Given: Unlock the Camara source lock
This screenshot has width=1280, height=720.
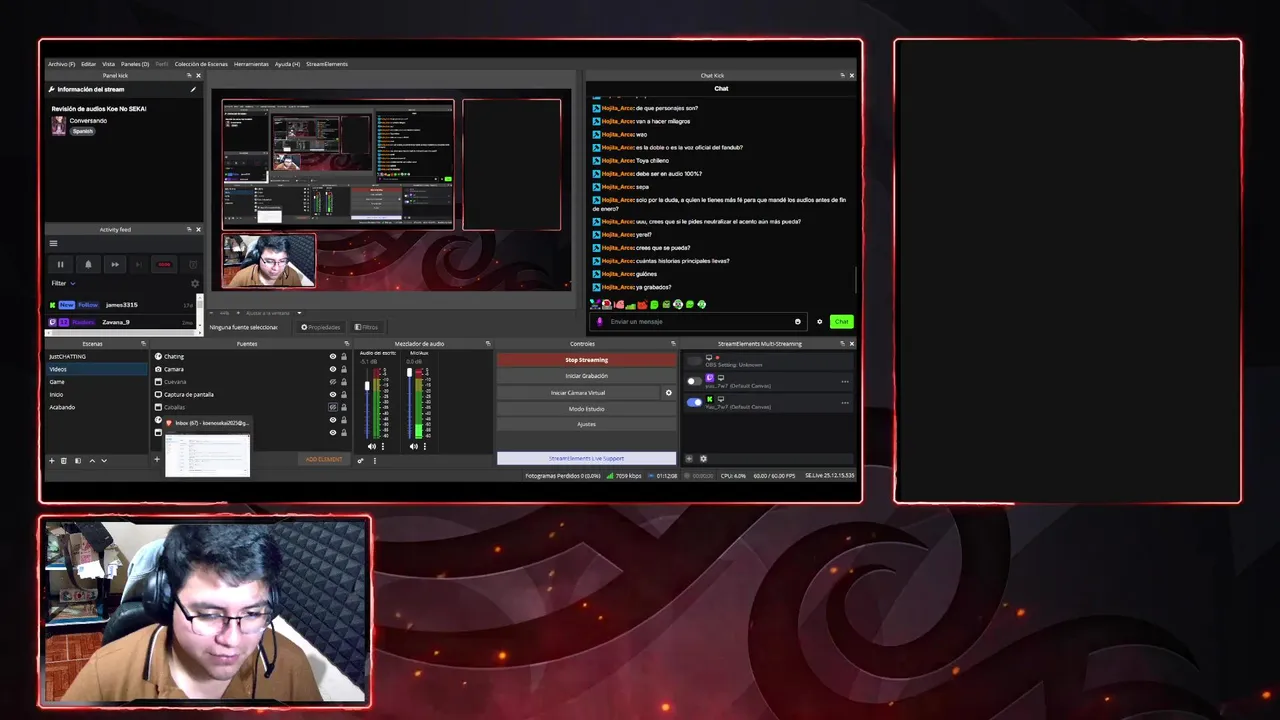Looking at the screenshot, I should coord(344,369).
